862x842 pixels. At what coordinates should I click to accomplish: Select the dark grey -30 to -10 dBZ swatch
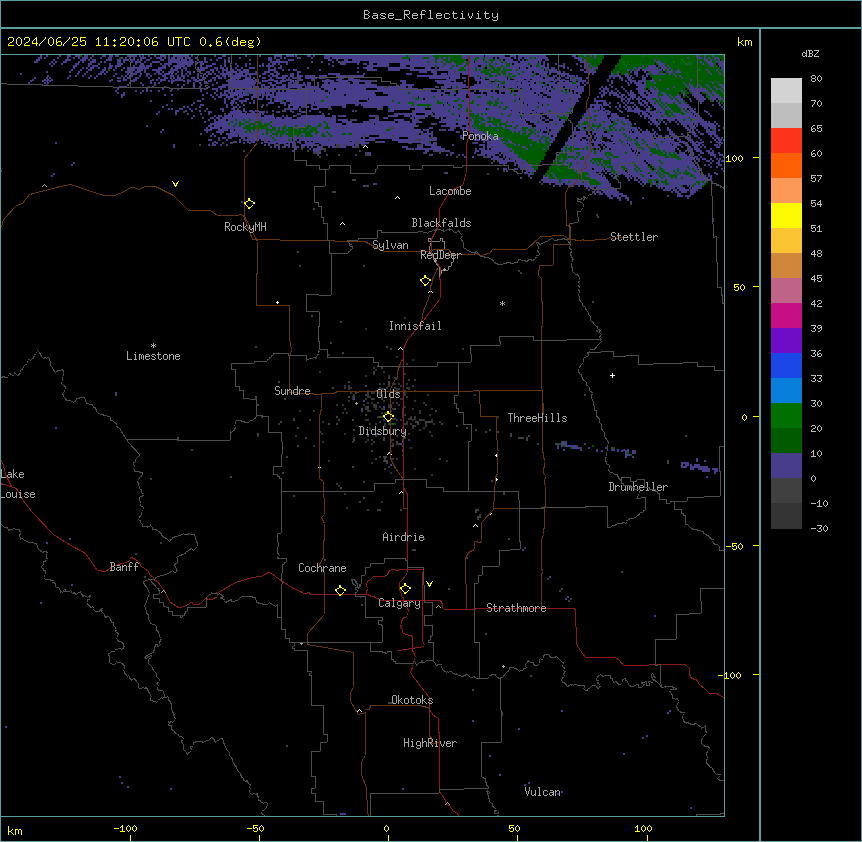pos(786,516)
